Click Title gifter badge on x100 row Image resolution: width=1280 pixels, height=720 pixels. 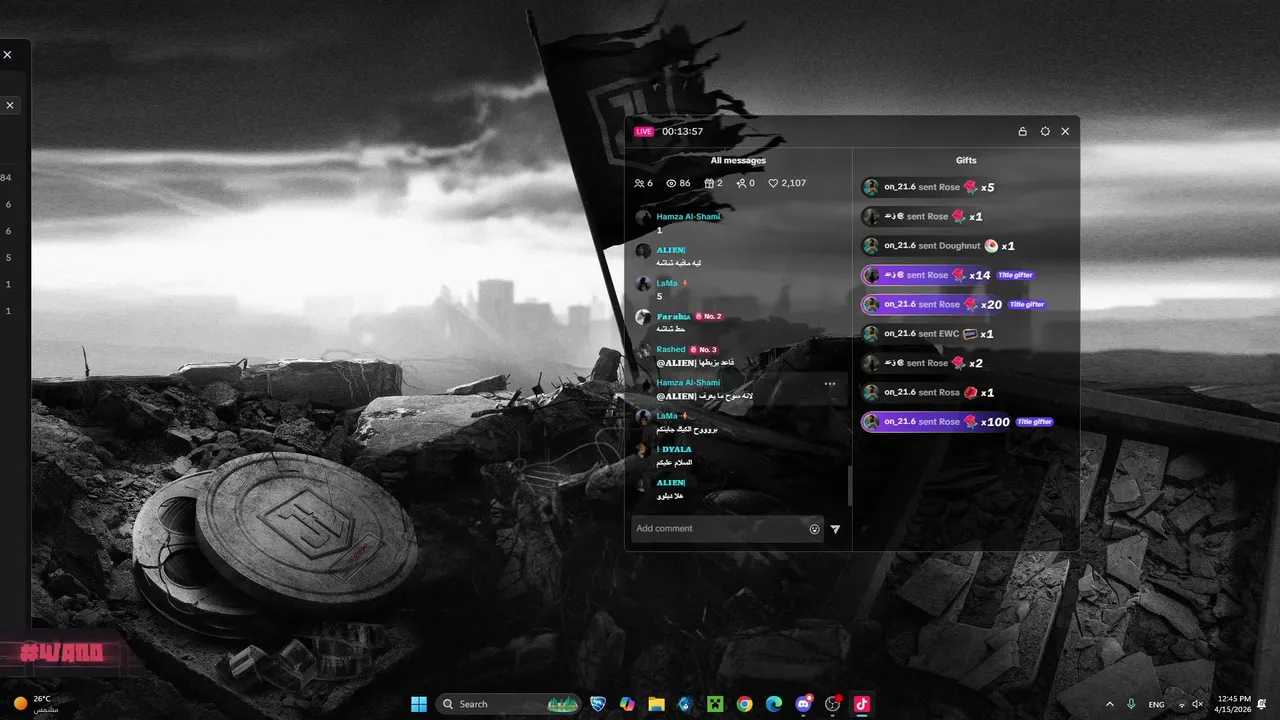click(x=1034, y=422)
